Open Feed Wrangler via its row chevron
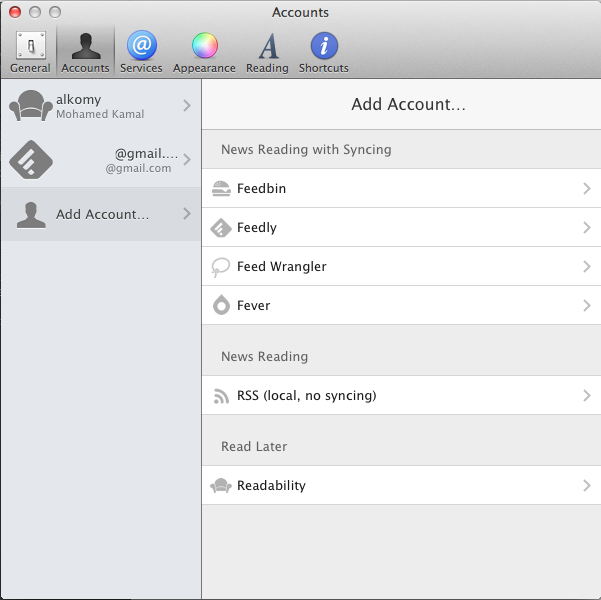 point(586,266)
